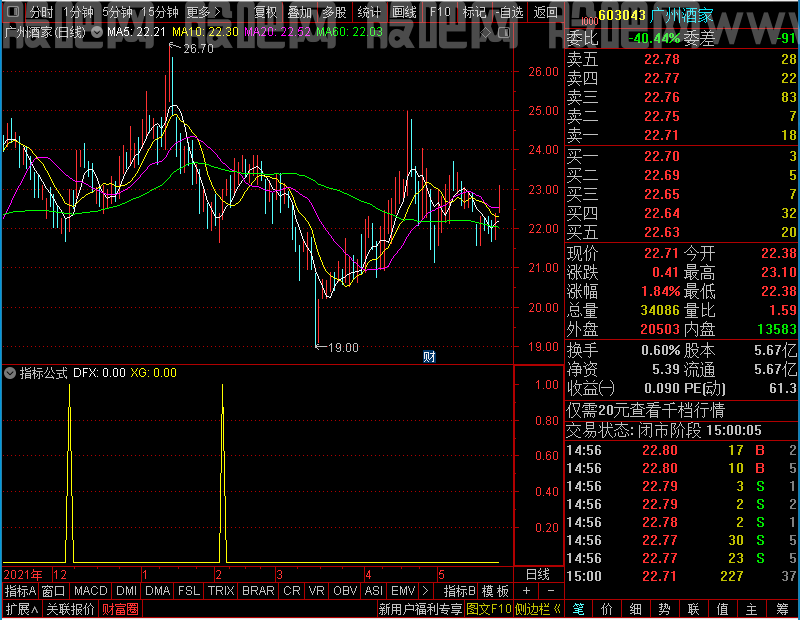Click the 叠加 overlay button

coord(299,12)
